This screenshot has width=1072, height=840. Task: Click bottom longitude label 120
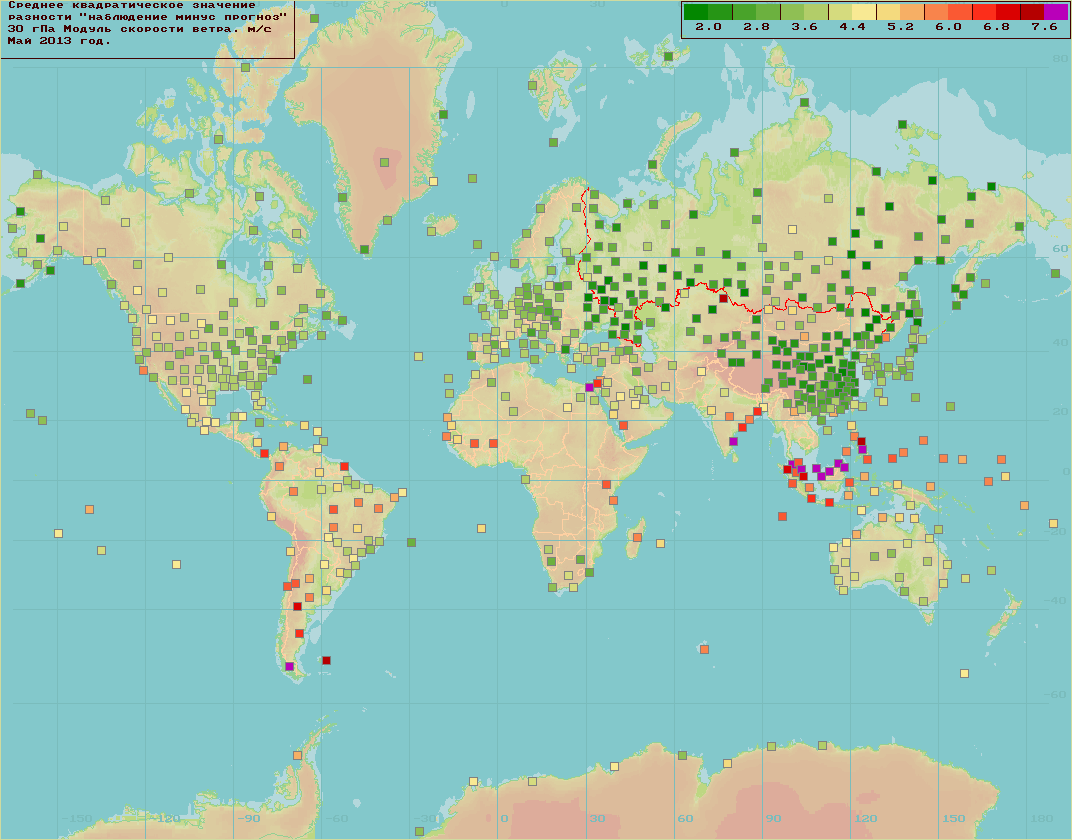pos(865,818)
